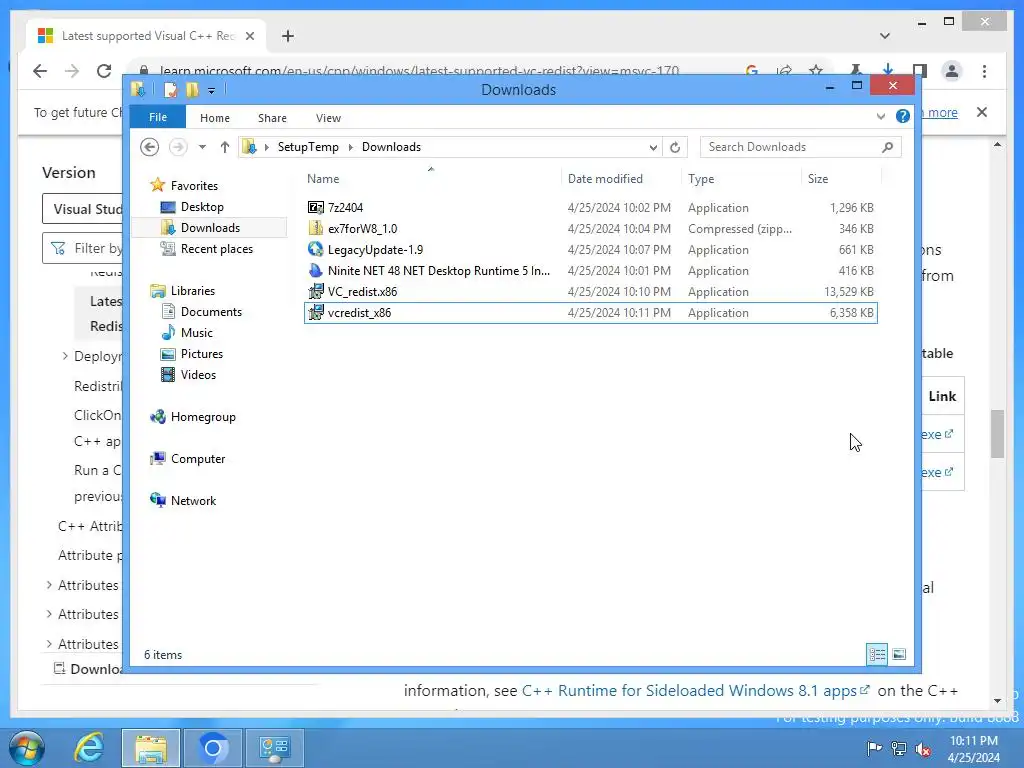Go up one folder level in Explorer
This screenshot has width=1024, height=768.
click(225, 147)
